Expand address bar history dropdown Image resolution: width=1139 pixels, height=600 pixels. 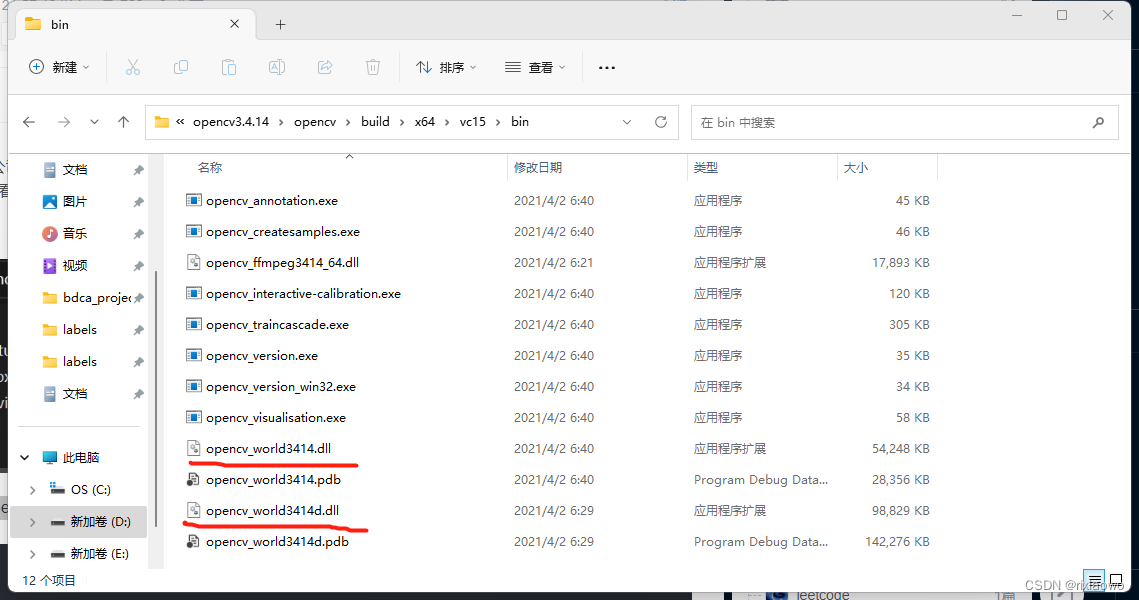[627, 122]
